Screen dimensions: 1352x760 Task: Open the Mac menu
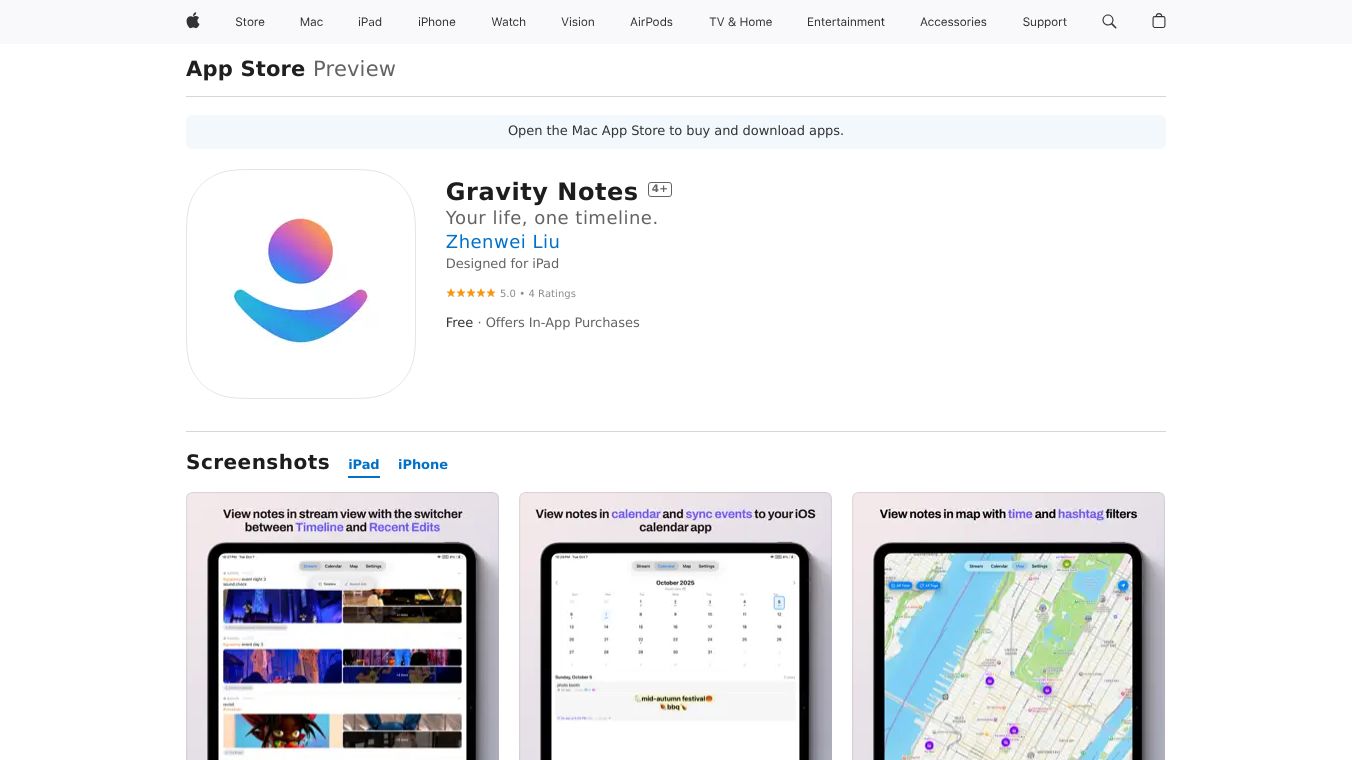312,22
